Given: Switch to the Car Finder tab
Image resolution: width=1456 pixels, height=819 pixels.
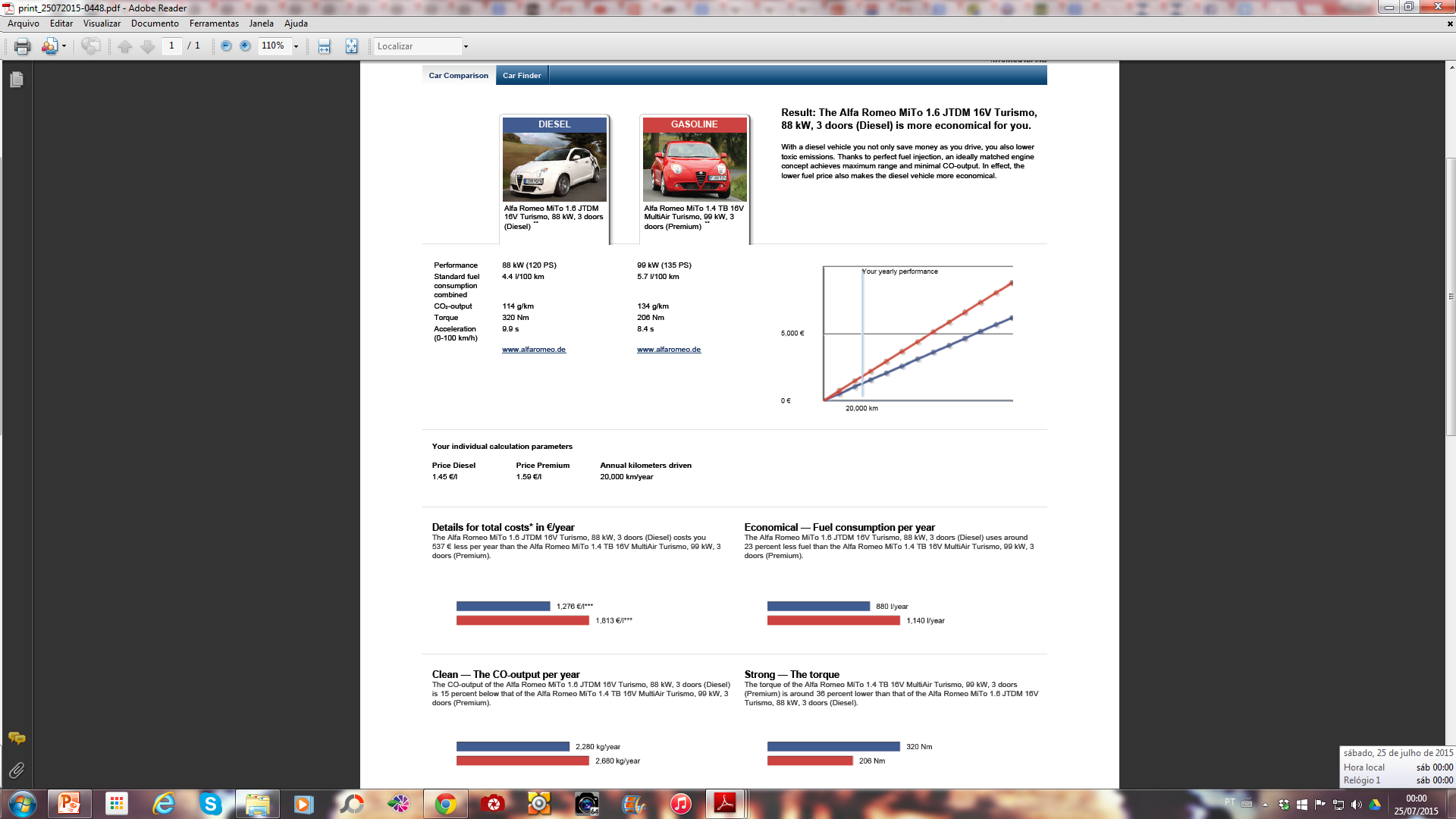Looking at the screenshot, I should [522, 76].
